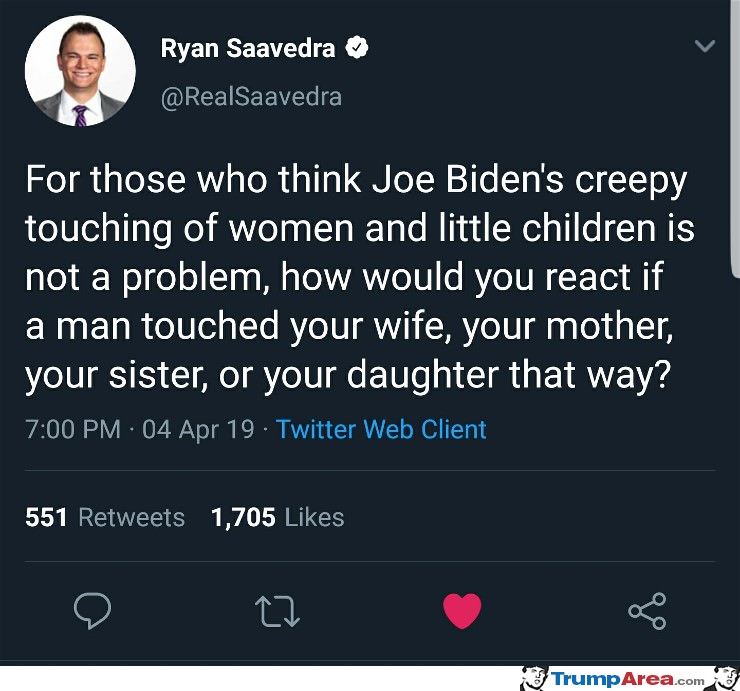The height and width of the screenshot is (691, 740).
Task: Click the 04 Apr 19 date
Action: click(198, 430)
